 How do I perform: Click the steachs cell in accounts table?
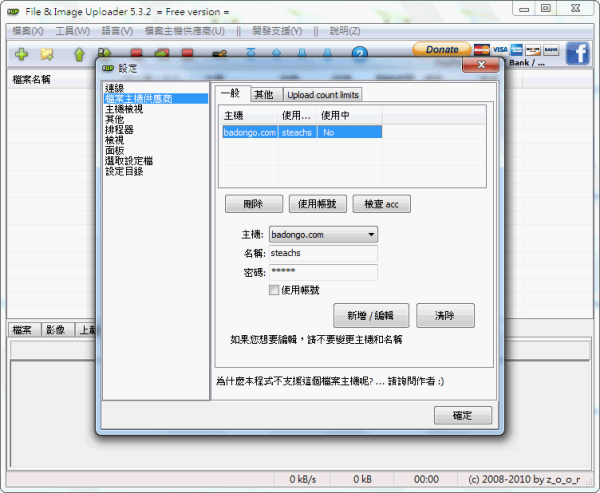coord(297,132)
